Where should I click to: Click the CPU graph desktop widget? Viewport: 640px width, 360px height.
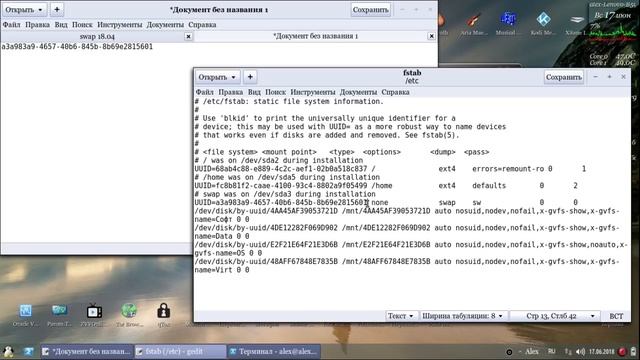click(x=612, y=34)
